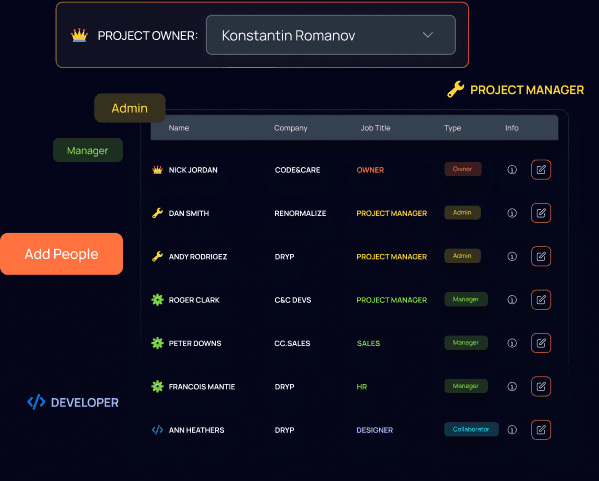The image size is (599, 481).
Task: Click Owner type badge for Nick Jordan
Action: coord(463,169)
